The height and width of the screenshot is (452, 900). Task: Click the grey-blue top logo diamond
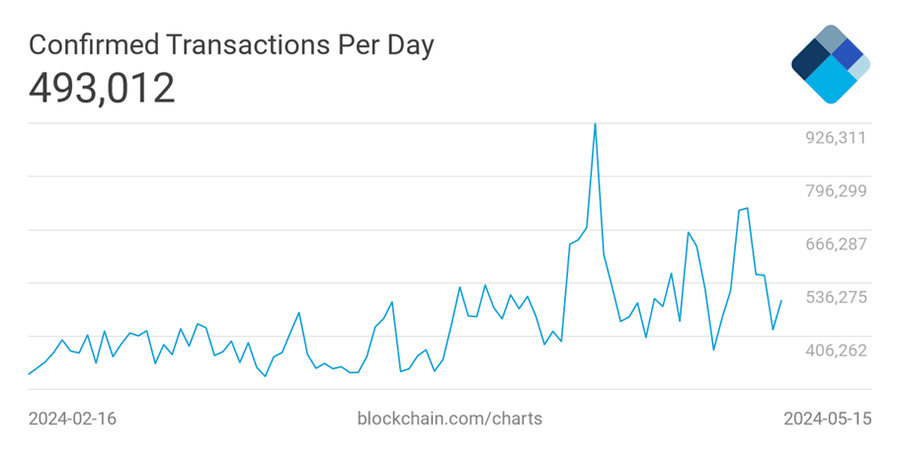pyautogui.click(x=830, y=40)
